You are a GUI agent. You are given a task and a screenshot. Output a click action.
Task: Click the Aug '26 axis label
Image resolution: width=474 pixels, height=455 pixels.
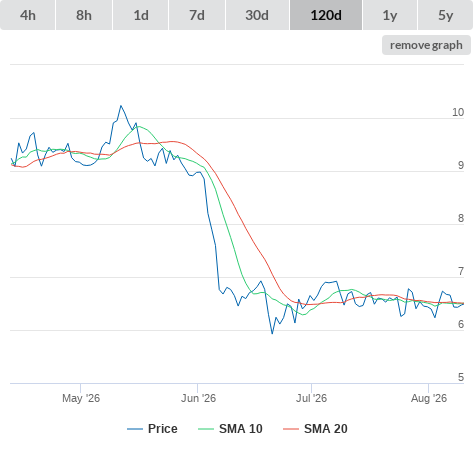429,398
